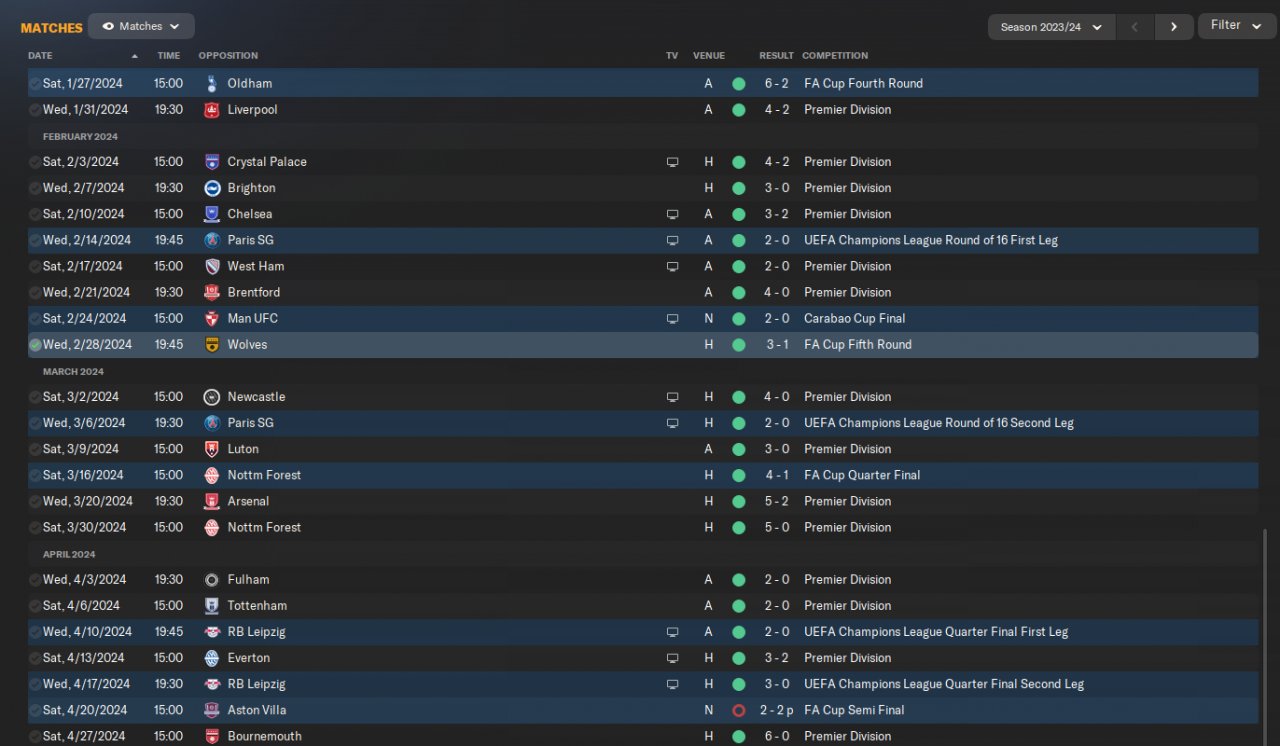Toggle the check circle for Oldham 1/27/2024
The width and height of the screenshot is (1280, 746).
tap(35, 84)
